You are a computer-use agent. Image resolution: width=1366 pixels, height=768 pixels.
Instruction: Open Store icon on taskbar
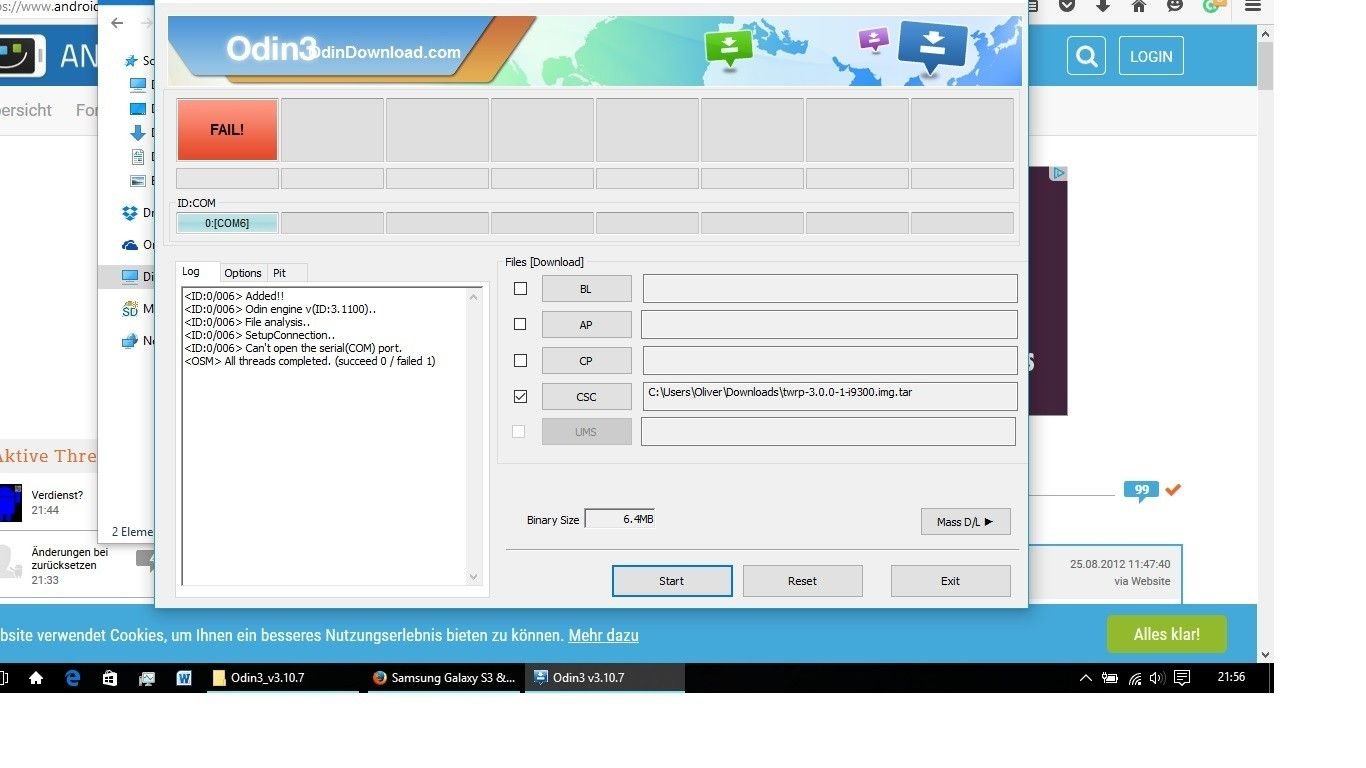[110, 678]
